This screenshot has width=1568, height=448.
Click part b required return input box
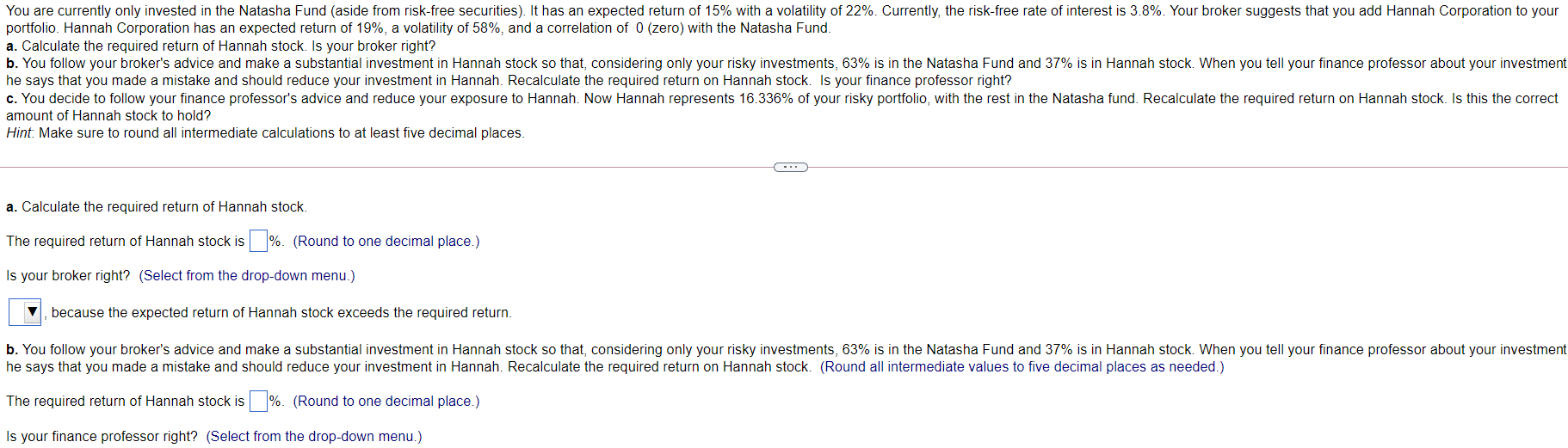pyautogui.click(x=258, y=402)
